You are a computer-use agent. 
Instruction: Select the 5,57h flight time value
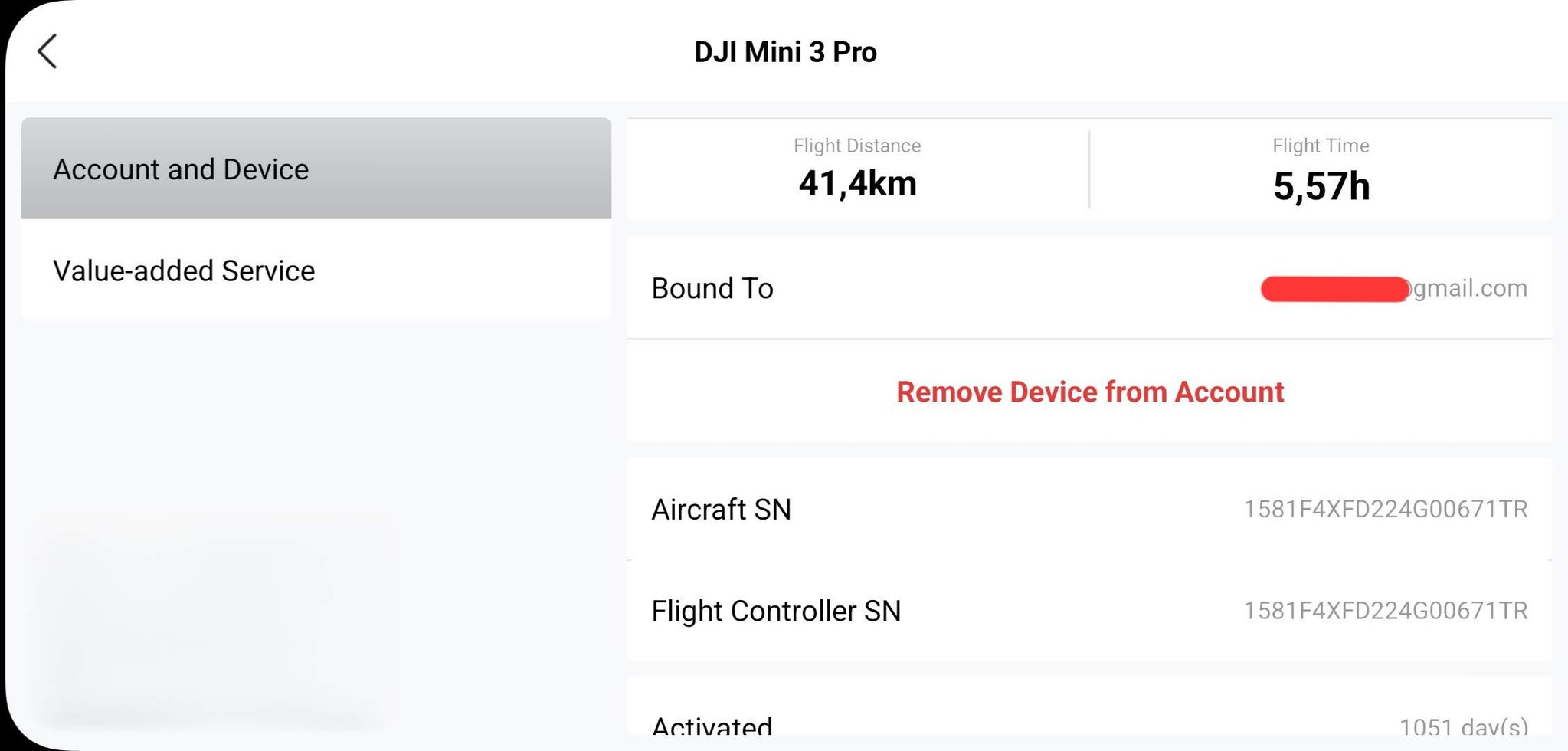1321,186
